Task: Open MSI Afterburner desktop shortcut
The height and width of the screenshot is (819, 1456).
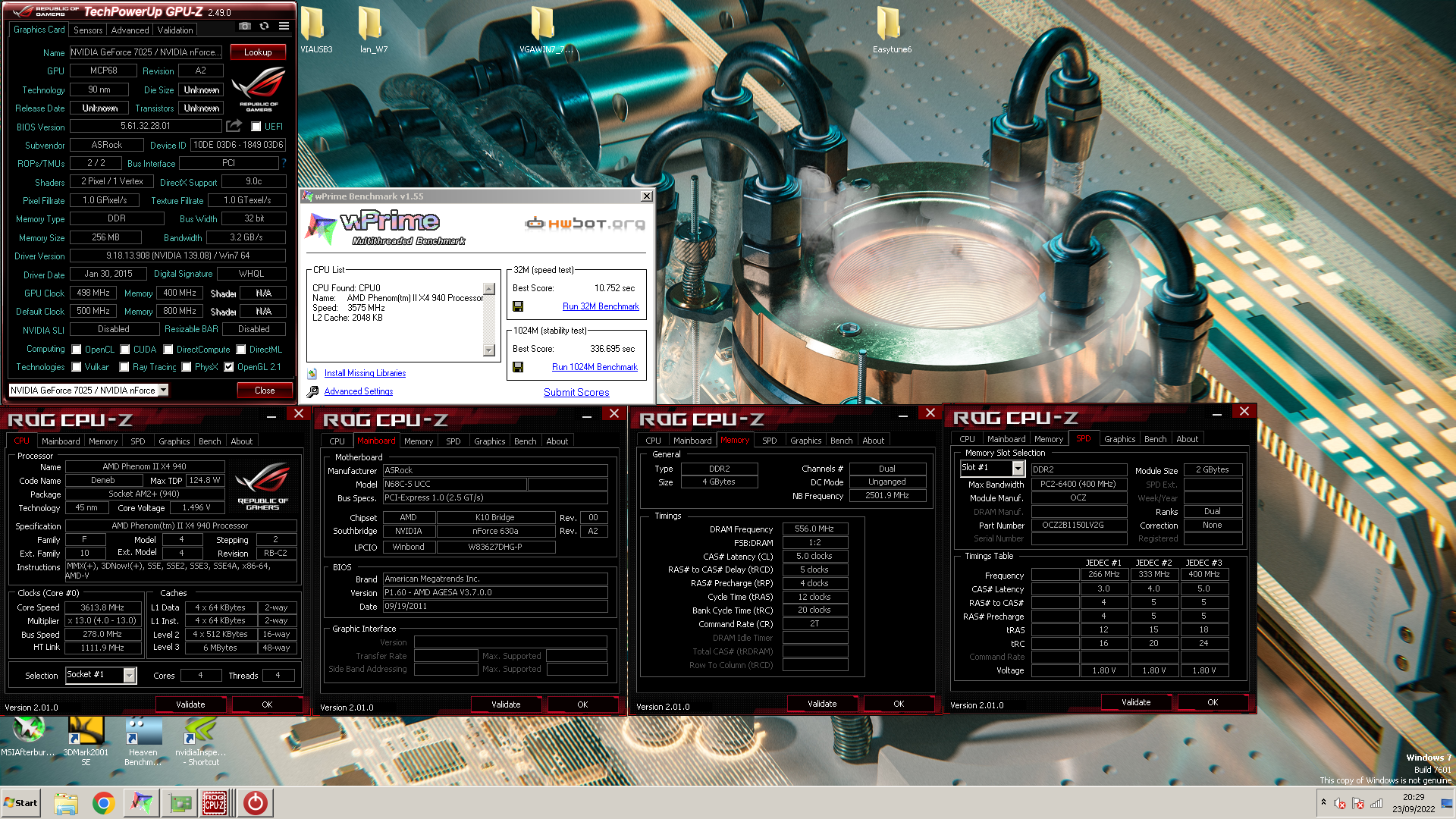Action: point(28,736)
